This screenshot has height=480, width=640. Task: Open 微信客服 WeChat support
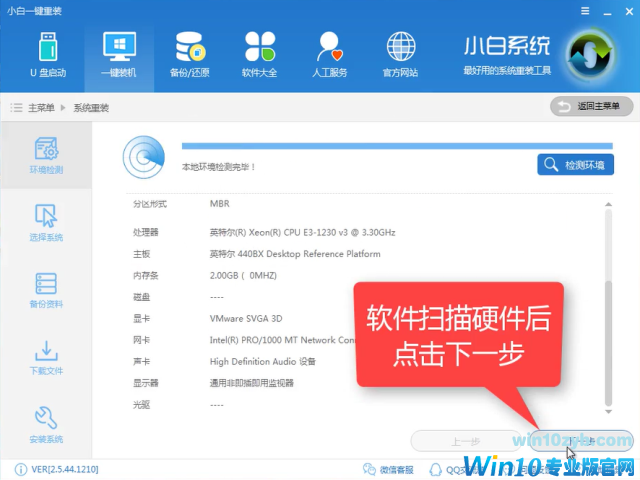pyautogui.click(x=388, y=469)
